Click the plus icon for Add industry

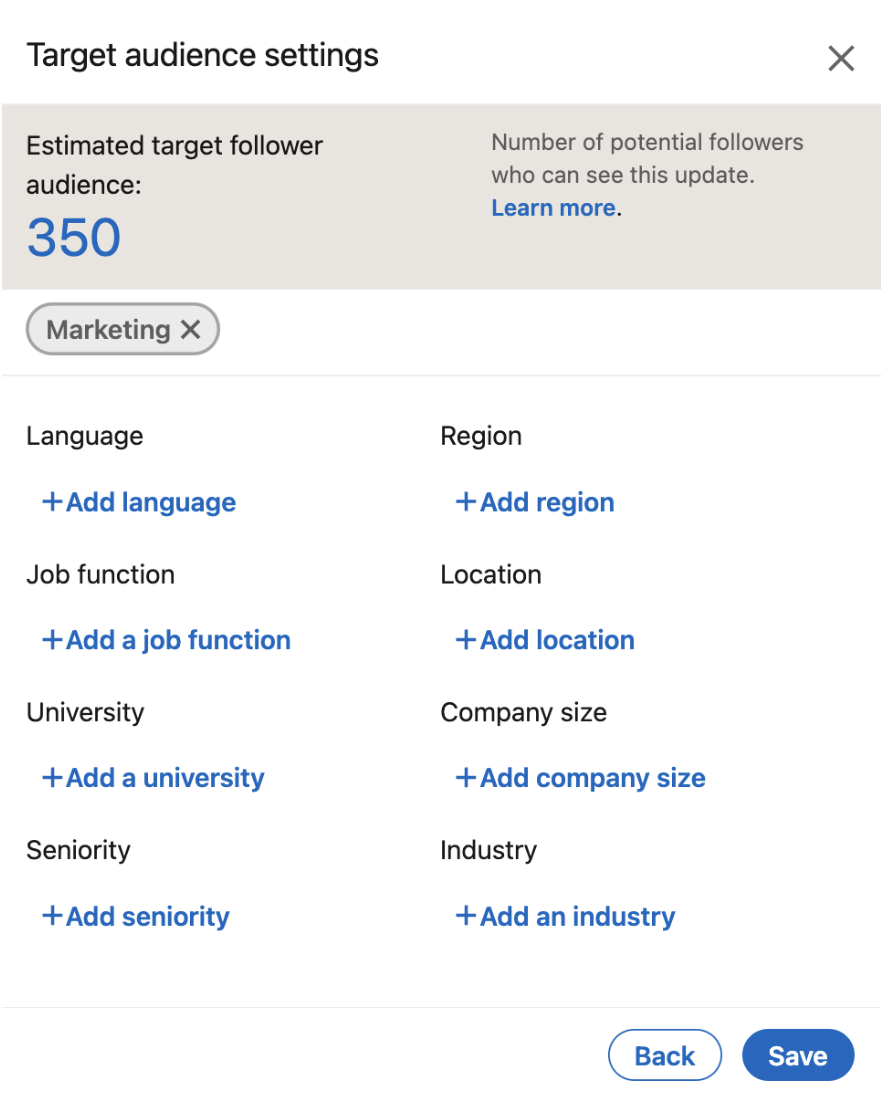[466, 916]
